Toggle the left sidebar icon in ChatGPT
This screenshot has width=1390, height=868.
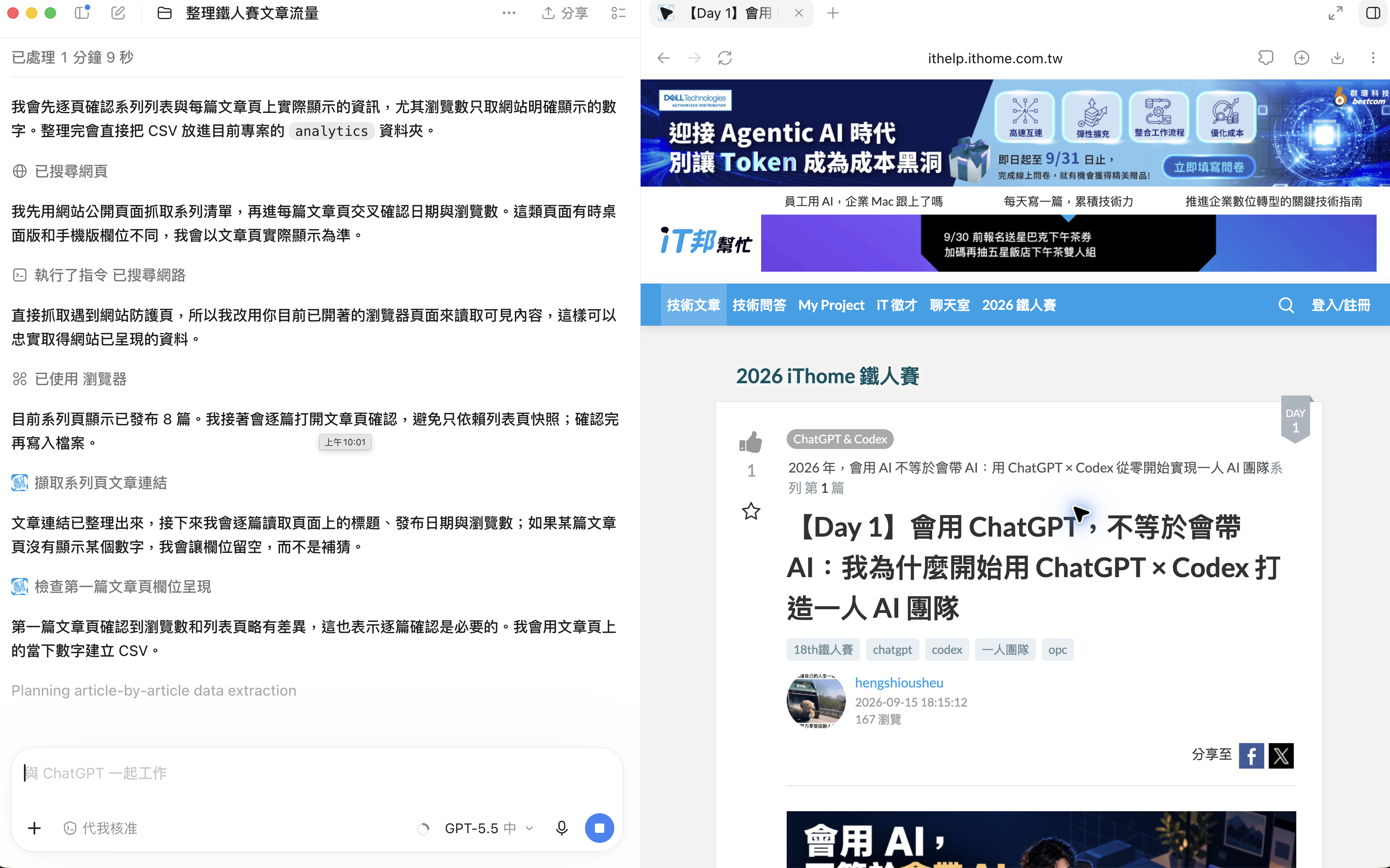[83, 13]
